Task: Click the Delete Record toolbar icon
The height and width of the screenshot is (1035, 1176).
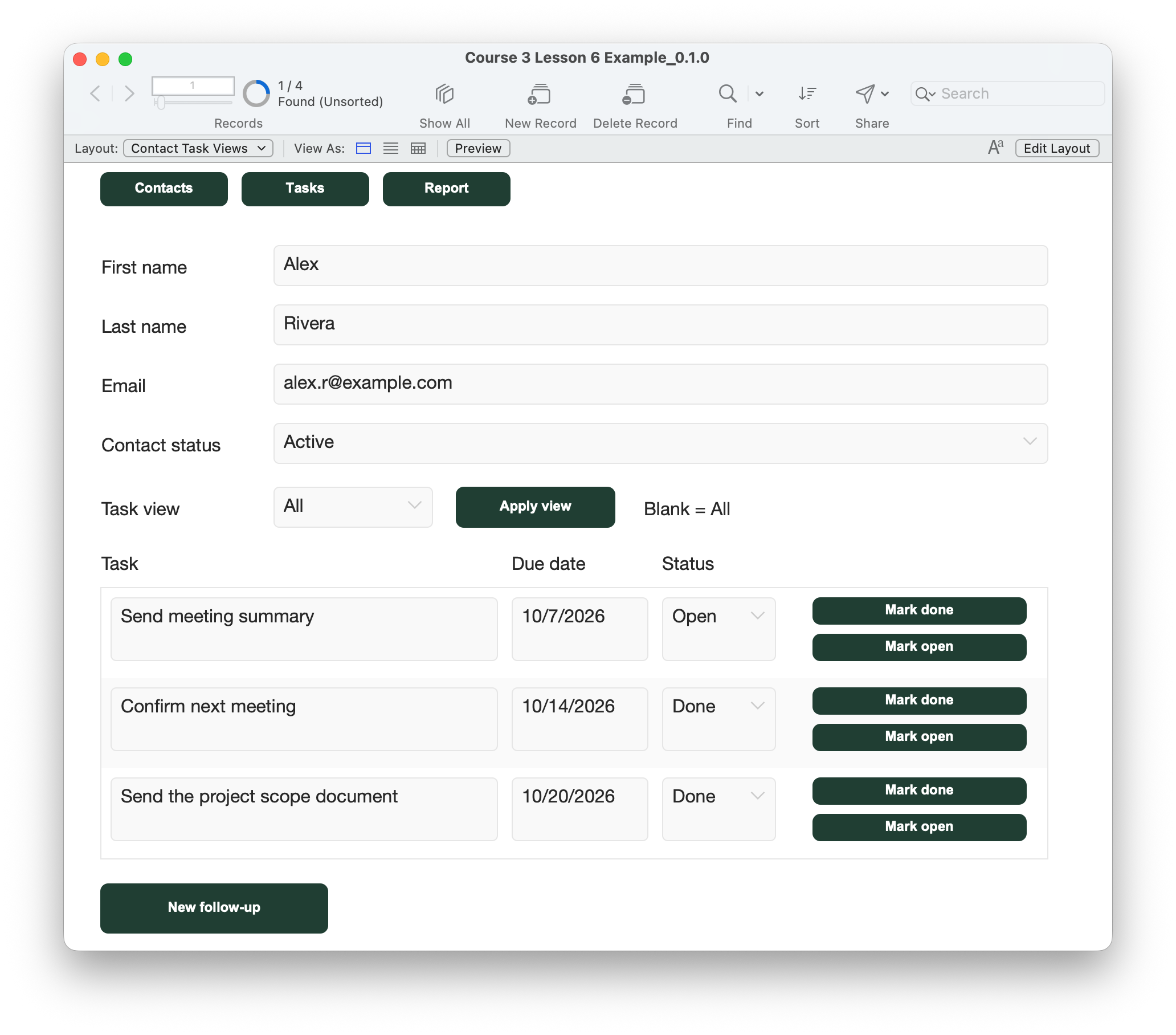Action: pos(634,93)
